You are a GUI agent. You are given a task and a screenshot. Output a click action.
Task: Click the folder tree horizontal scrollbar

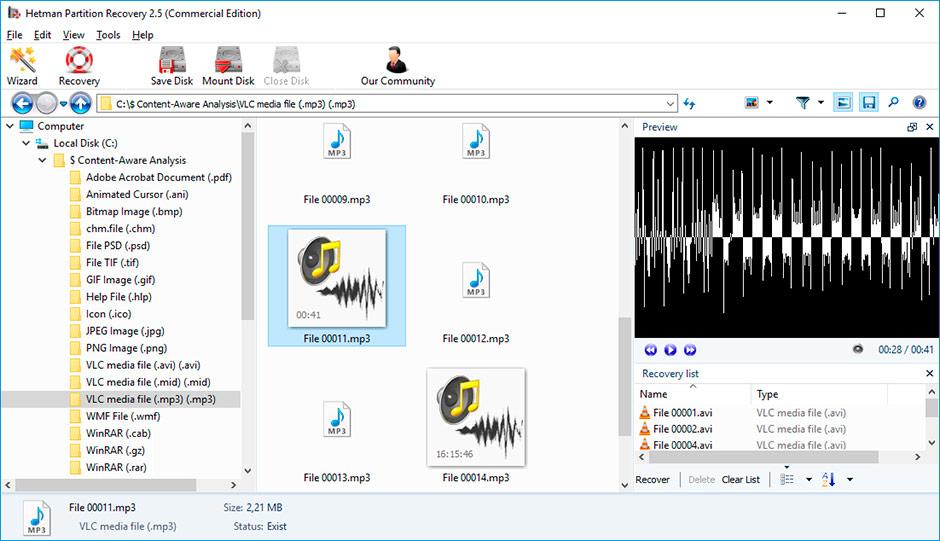pos(106,485)
